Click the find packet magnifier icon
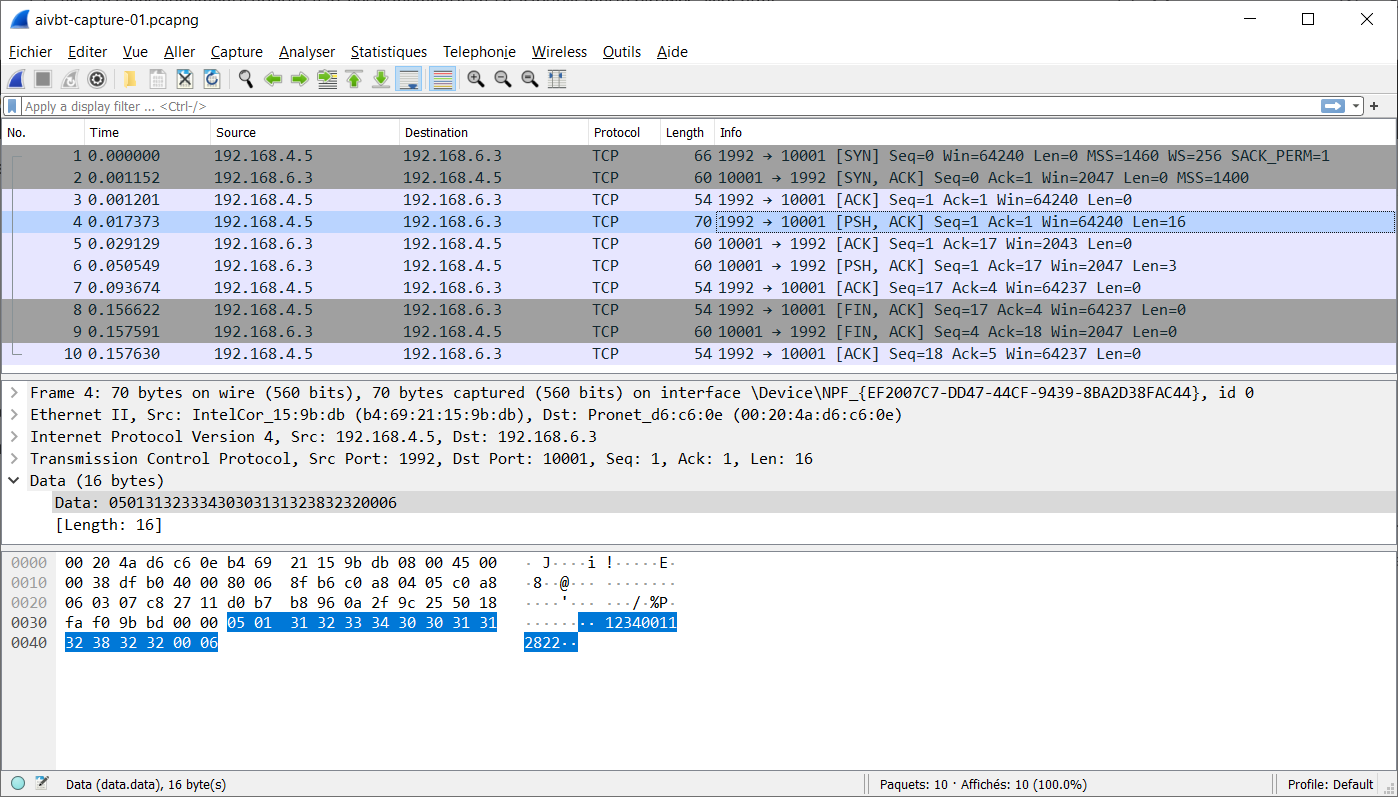Image resolution: width=1398 pixels, height=797 pixels. (245, 79)
